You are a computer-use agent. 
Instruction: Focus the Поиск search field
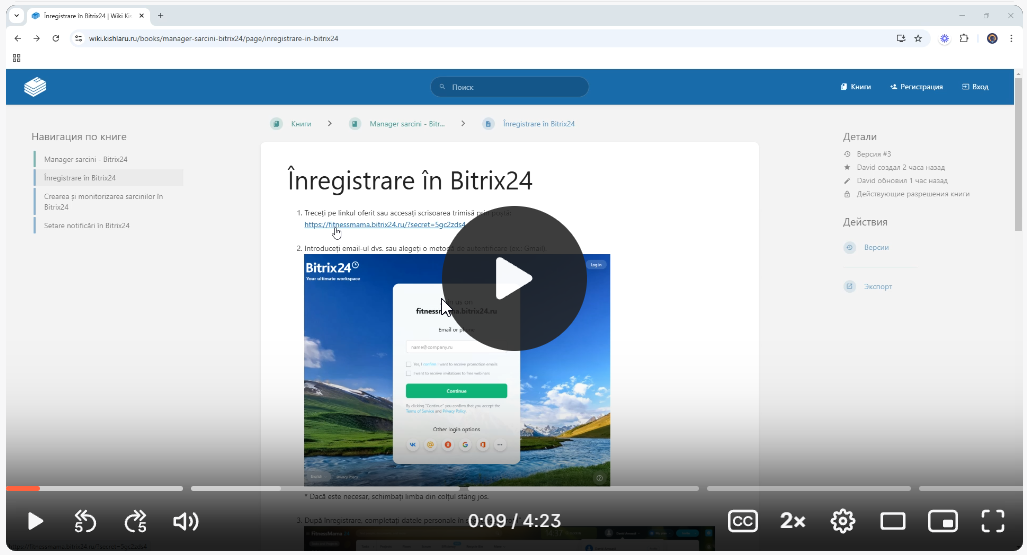(510, 86)
